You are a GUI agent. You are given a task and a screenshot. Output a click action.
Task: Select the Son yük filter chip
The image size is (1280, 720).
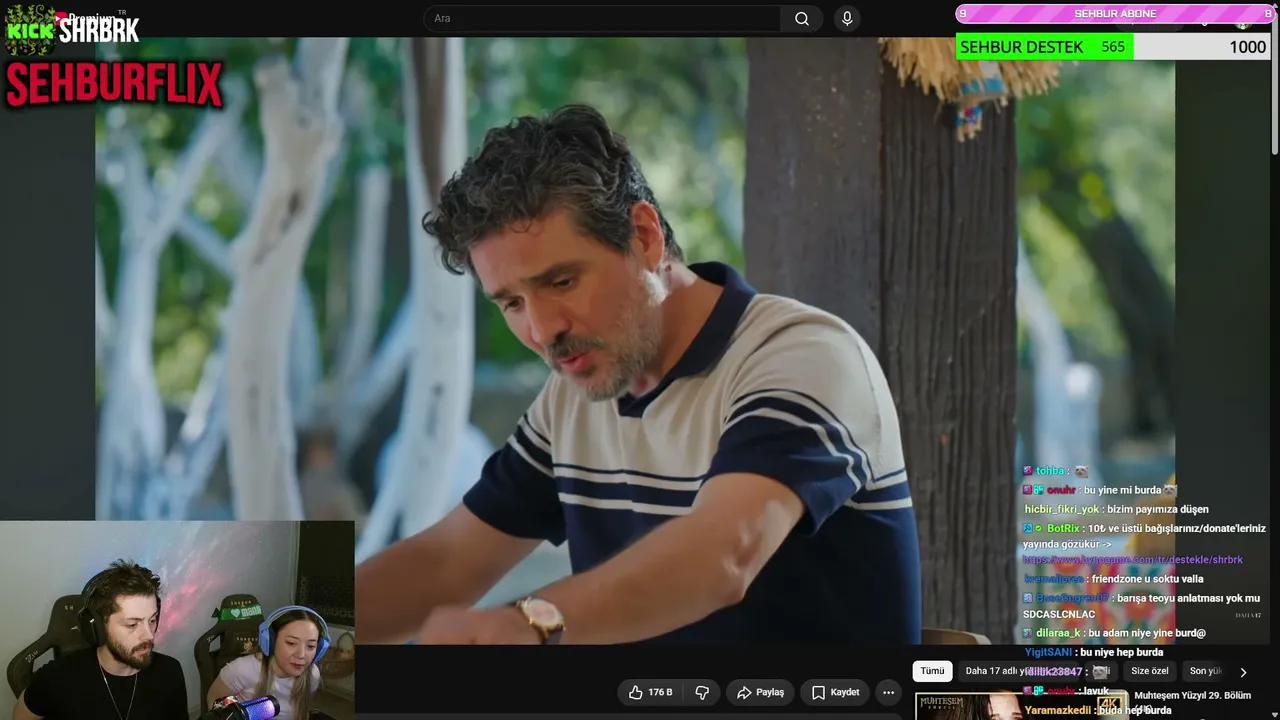1205,671
